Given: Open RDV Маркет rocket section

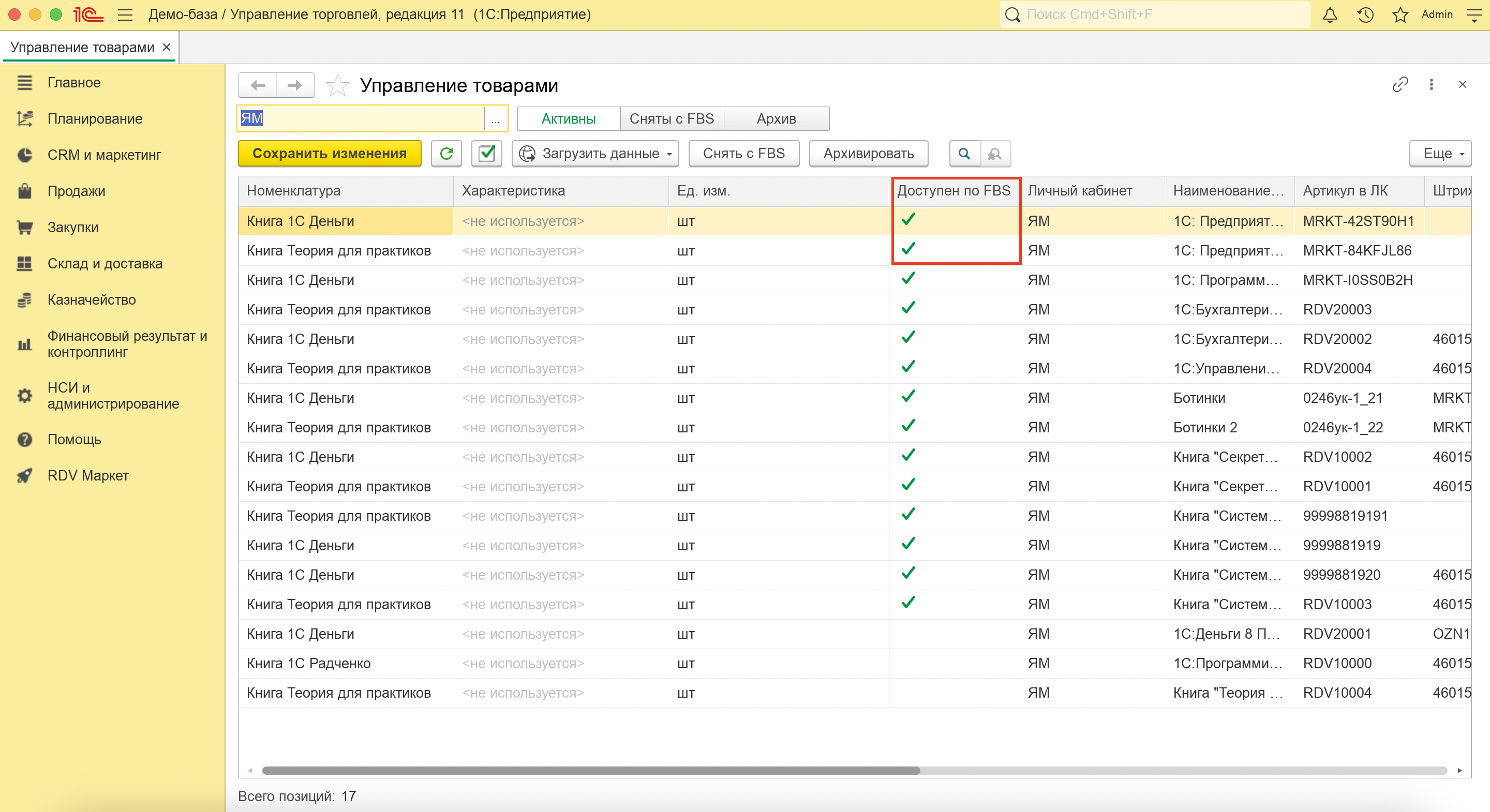Looking at the screenshot, I should (x=88, y=475).
